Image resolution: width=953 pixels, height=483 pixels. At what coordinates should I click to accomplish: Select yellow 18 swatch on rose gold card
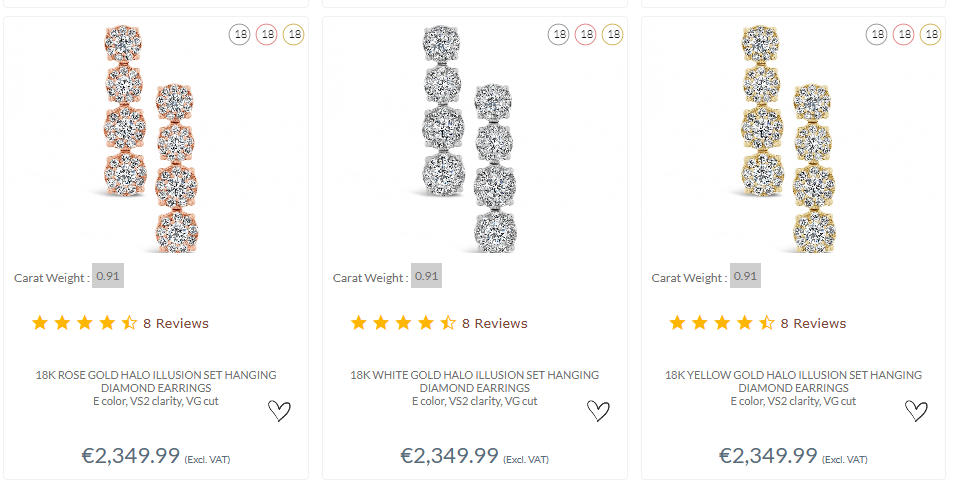point(294,35)
